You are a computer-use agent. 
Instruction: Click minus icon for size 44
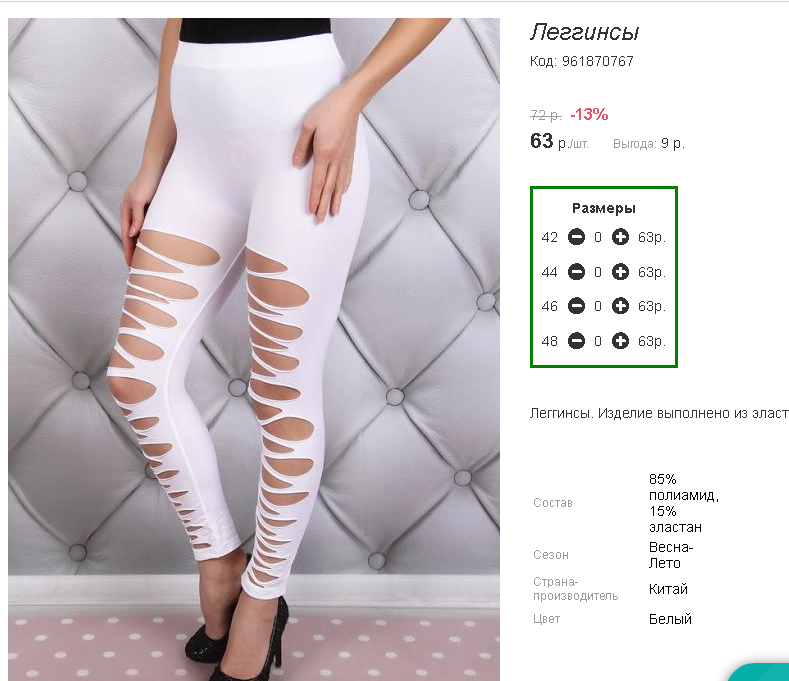[x=576, y=272]
